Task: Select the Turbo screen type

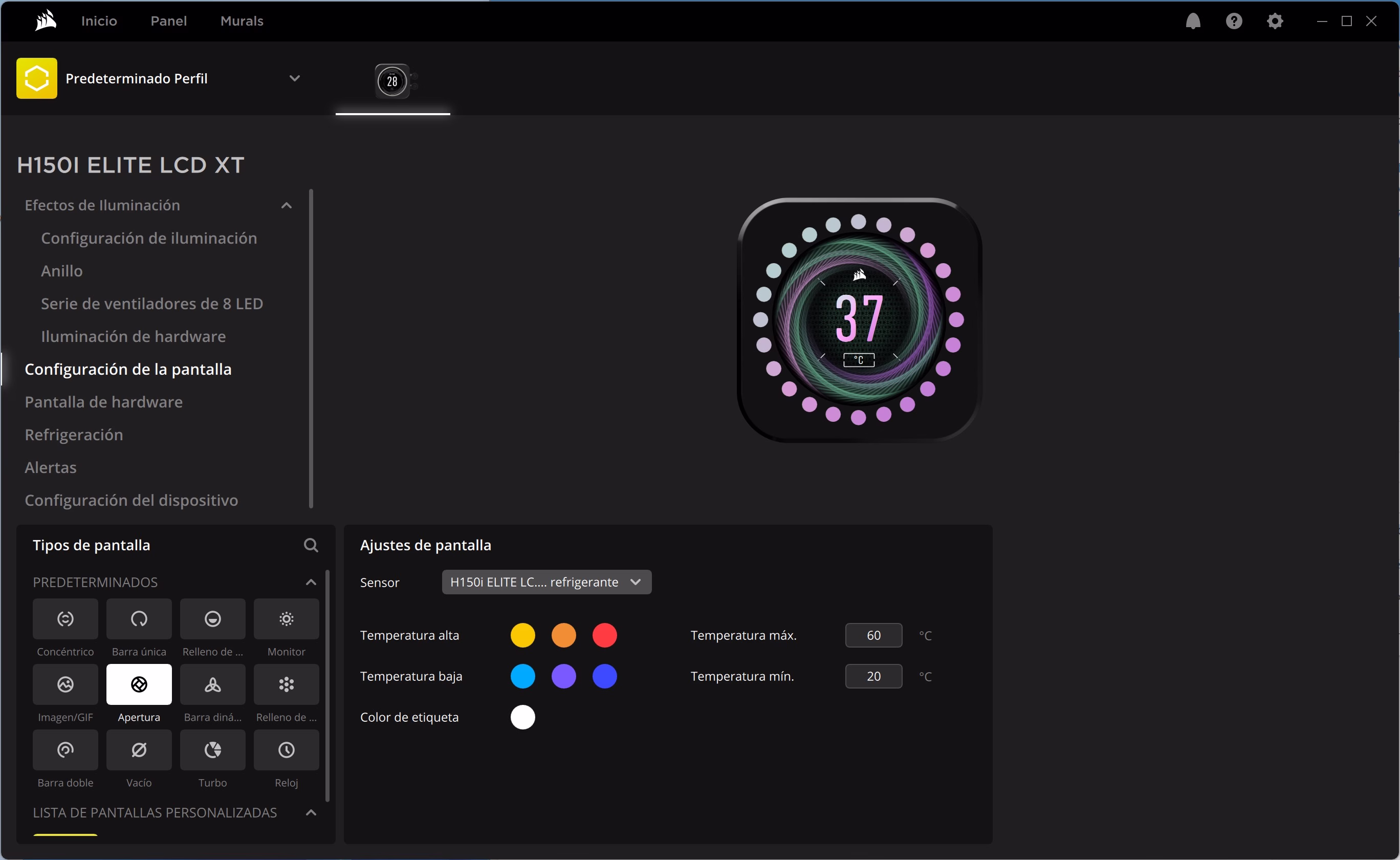Action: pyautogui.click(x=212, y=750)
